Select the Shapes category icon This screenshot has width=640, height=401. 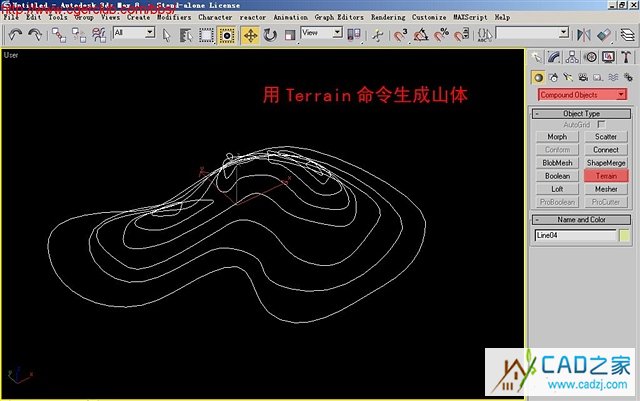click(x=553, y=78)
